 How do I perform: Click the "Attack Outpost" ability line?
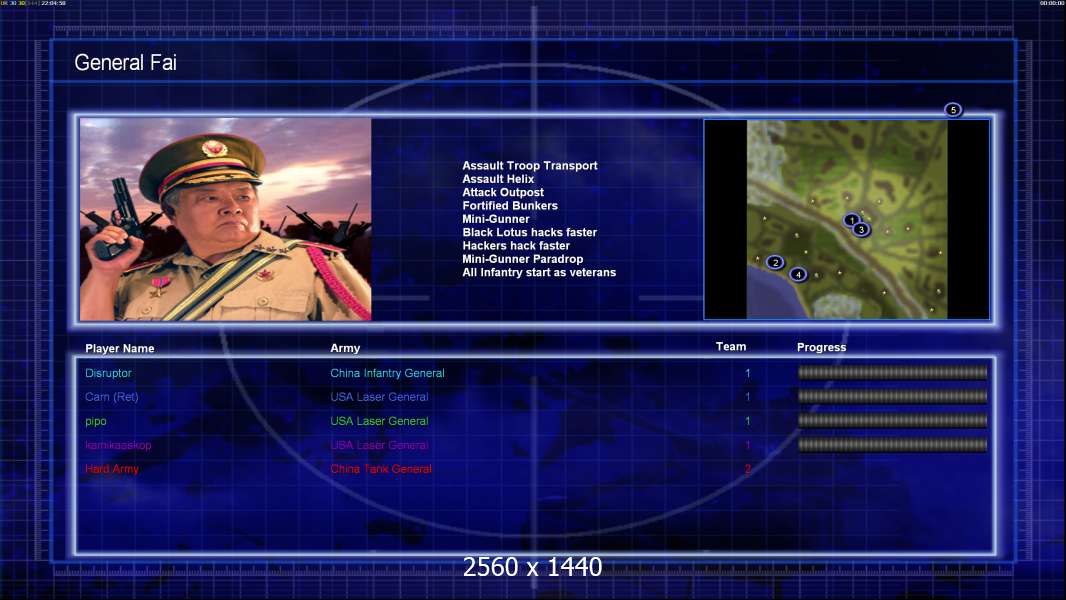point(503,192)
